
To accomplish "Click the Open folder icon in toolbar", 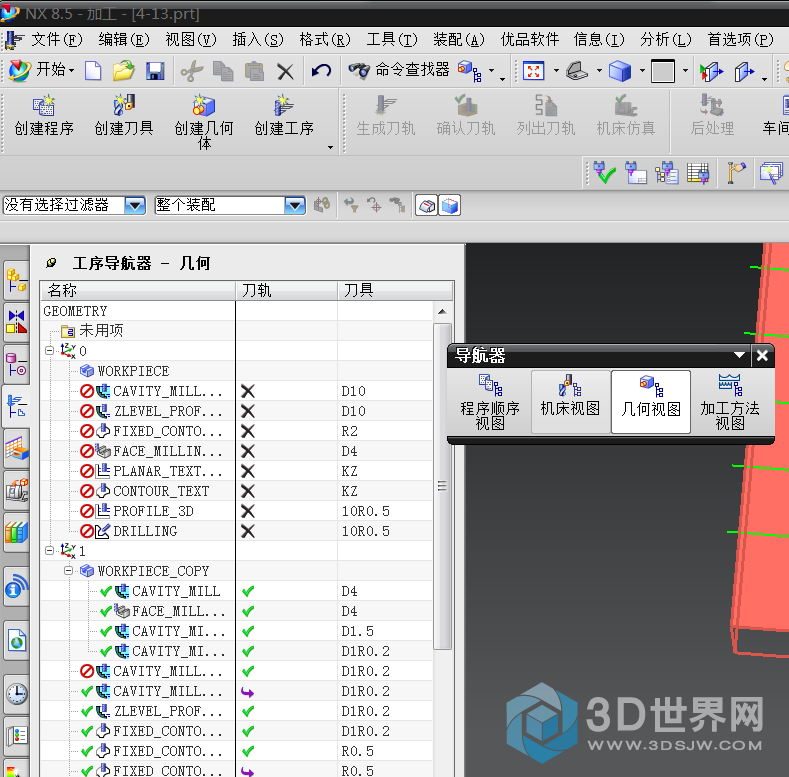I will pos(124,71).
